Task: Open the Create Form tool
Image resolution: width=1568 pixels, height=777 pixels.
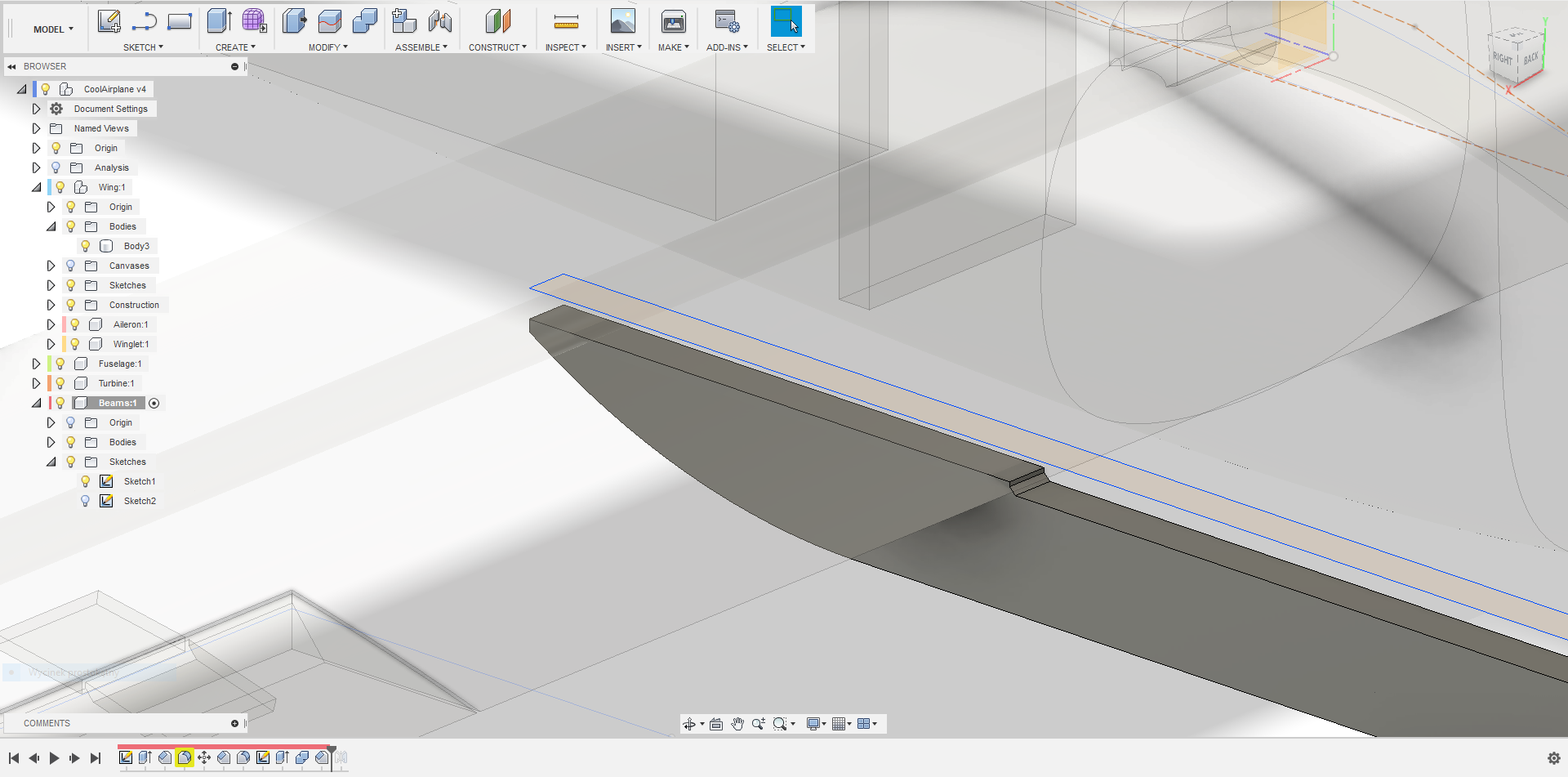Action: pyautogui.click(x=254, y=21)
